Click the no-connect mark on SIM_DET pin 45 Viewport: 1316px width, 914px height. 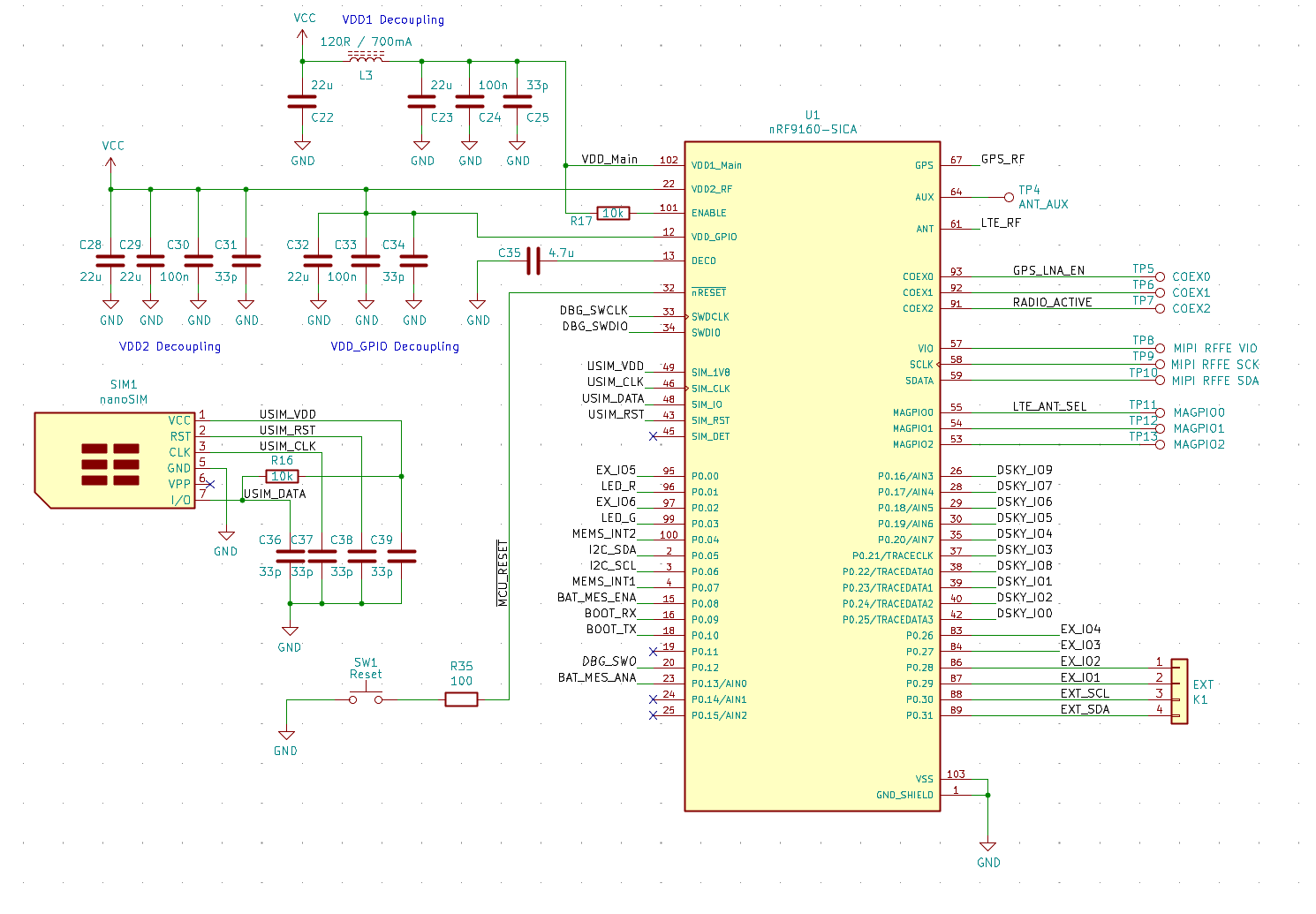pos(653,436)
